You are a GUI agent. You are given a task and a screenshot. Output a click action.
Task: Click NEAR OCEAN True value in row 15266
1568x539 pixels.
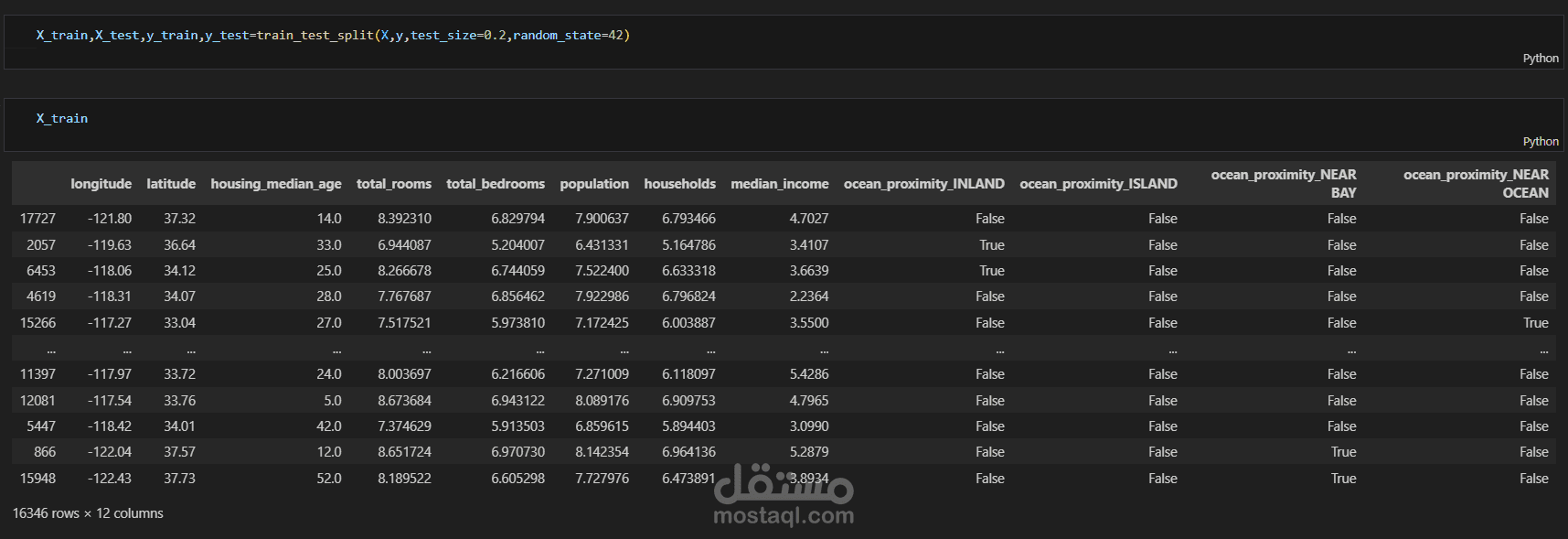(1536, 323)
